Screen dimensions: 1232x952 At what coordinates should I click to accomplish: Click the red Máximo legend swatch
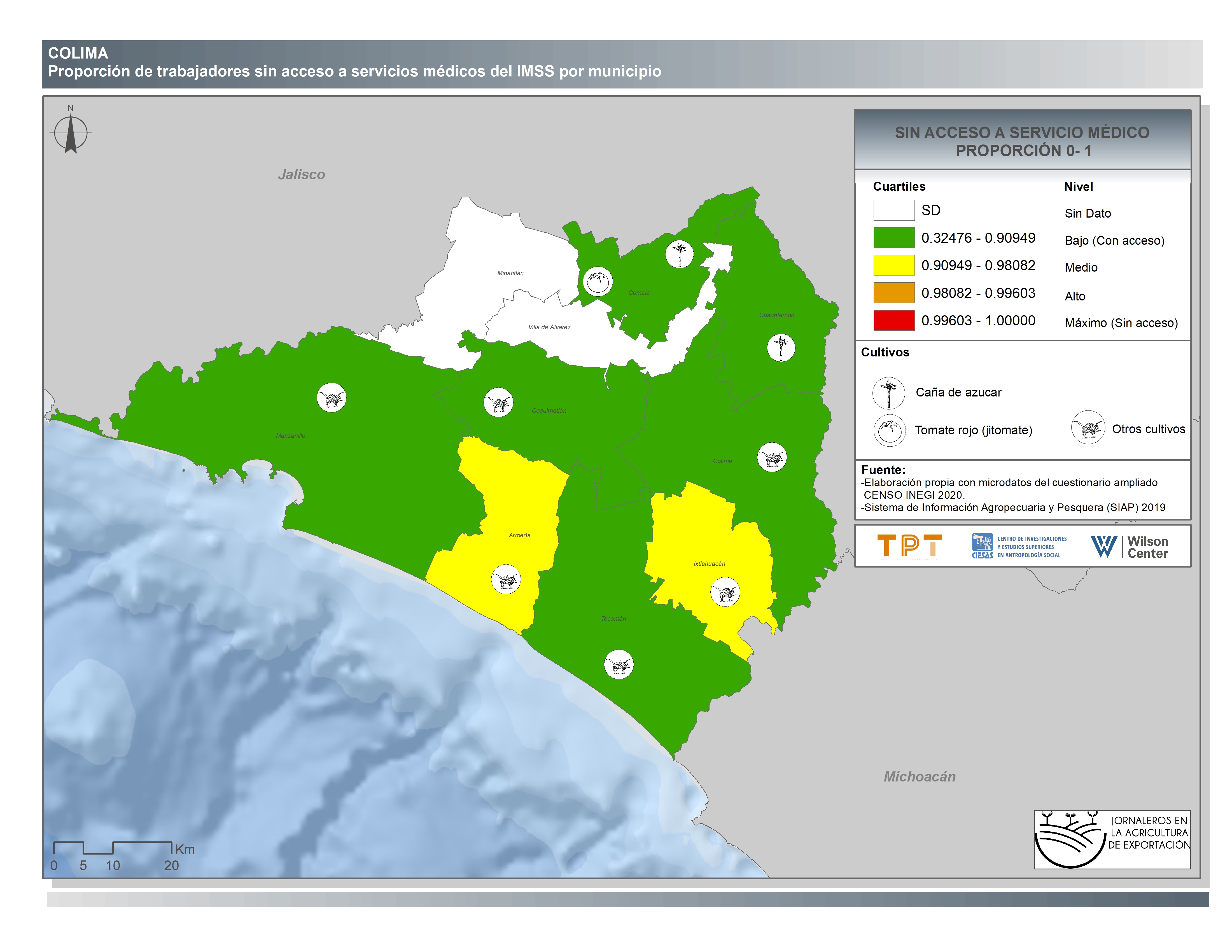[x=893, y=320]
